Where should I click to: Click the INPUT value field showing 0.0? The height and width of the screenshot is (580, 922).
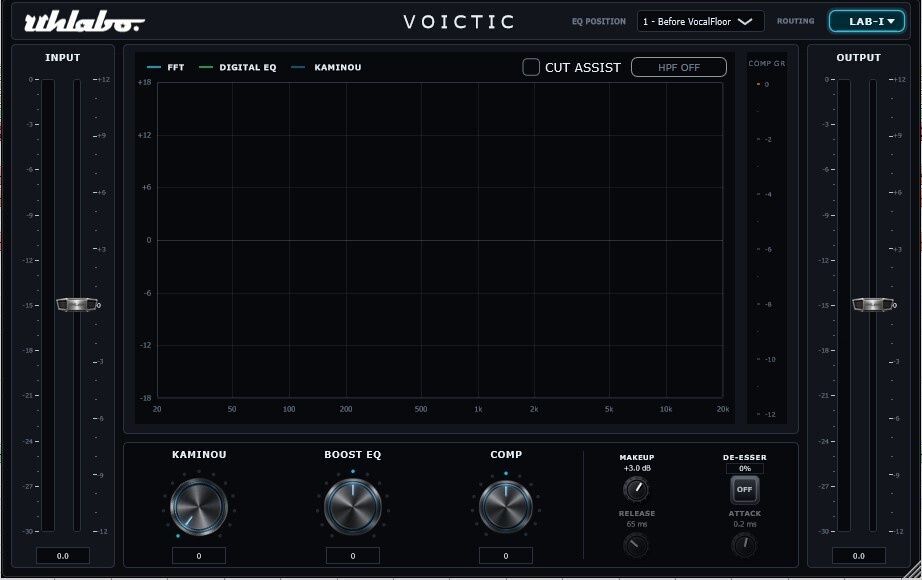[63, 555]
